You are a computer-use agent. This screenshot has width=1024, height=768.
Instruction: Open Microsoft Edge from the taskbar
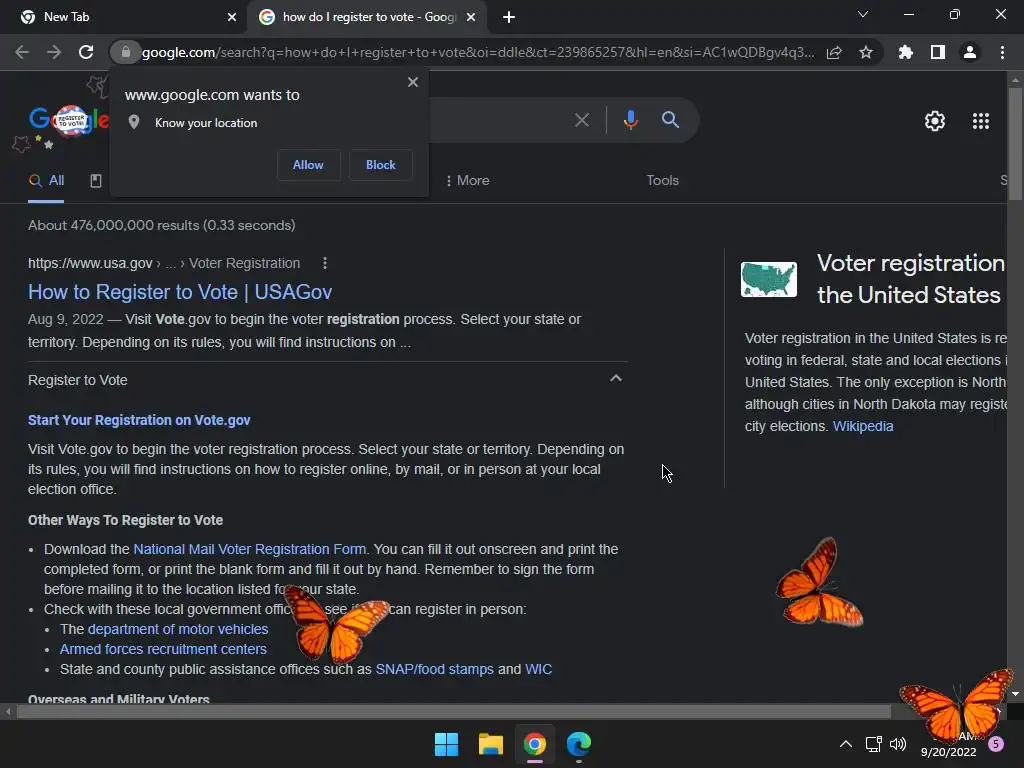579,744
